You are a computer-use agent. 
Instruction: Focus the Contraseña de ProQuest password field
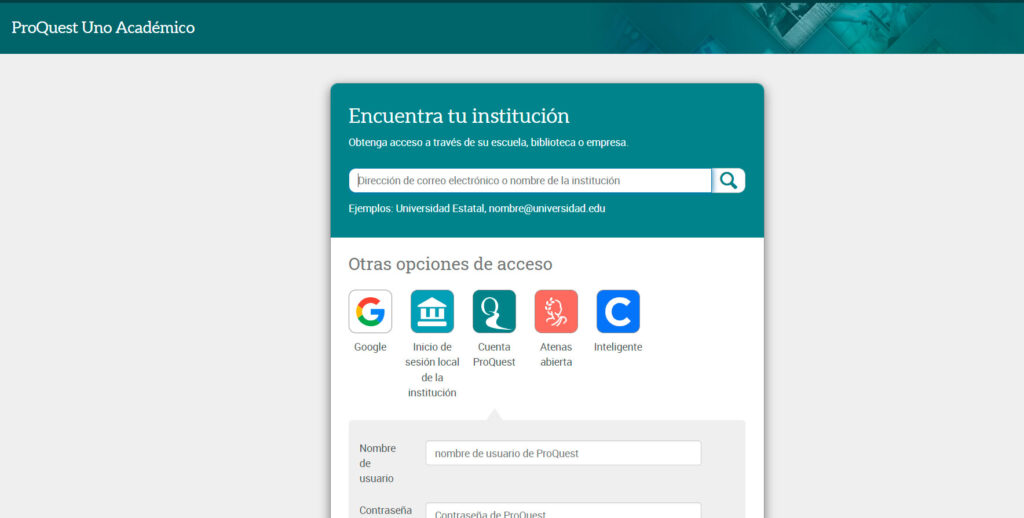564,511
